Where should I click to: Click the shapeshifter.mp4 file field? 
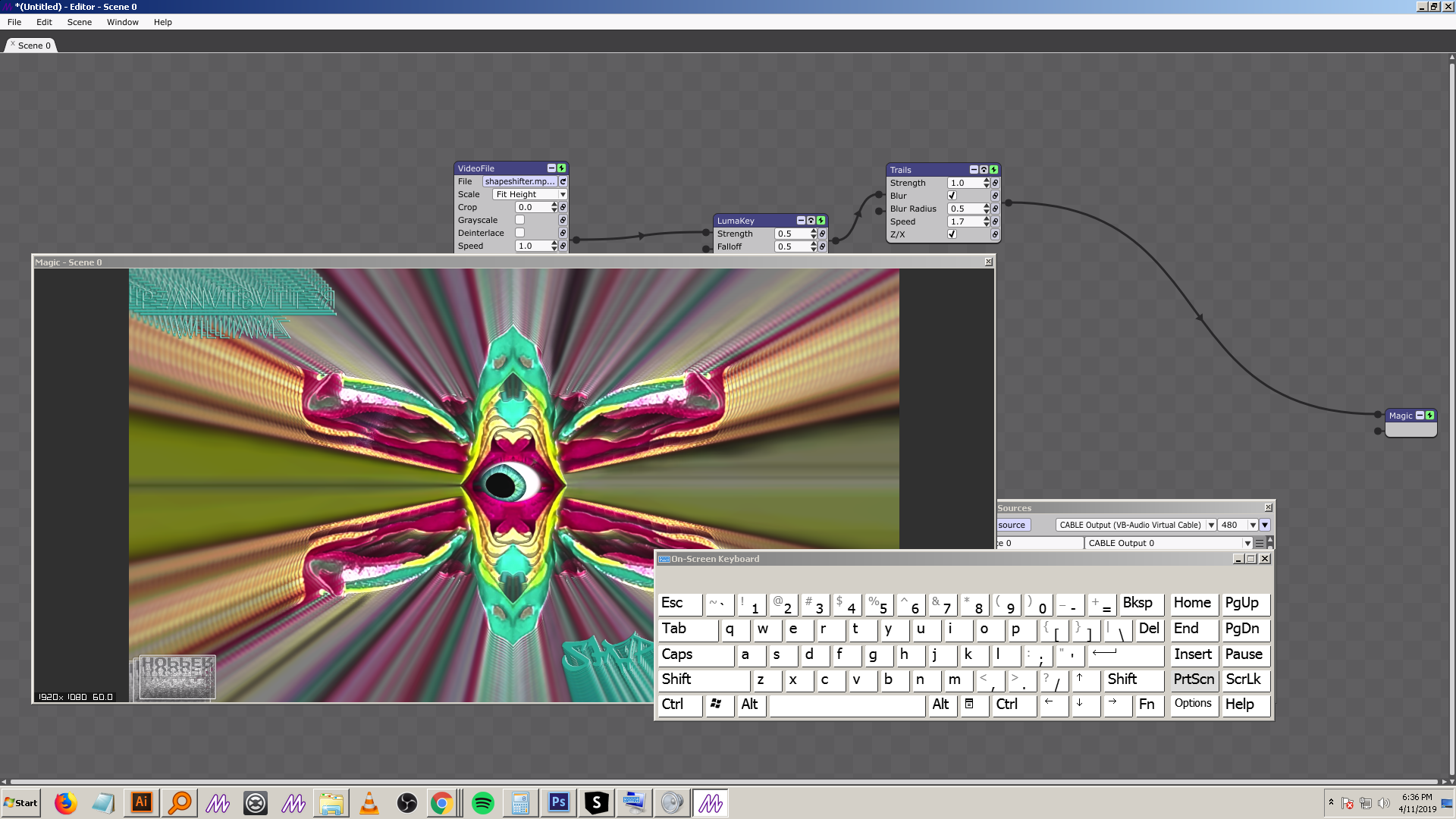[x=520, y=182]
